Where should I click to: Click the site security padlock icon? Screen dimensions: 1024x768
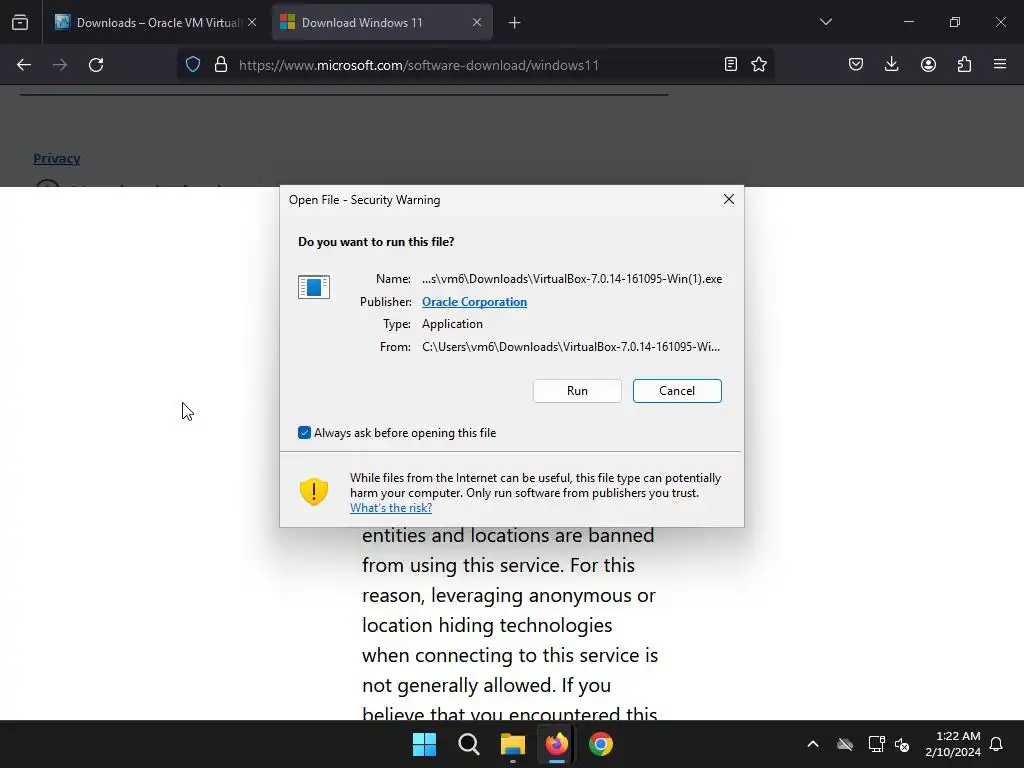(221, 65)
